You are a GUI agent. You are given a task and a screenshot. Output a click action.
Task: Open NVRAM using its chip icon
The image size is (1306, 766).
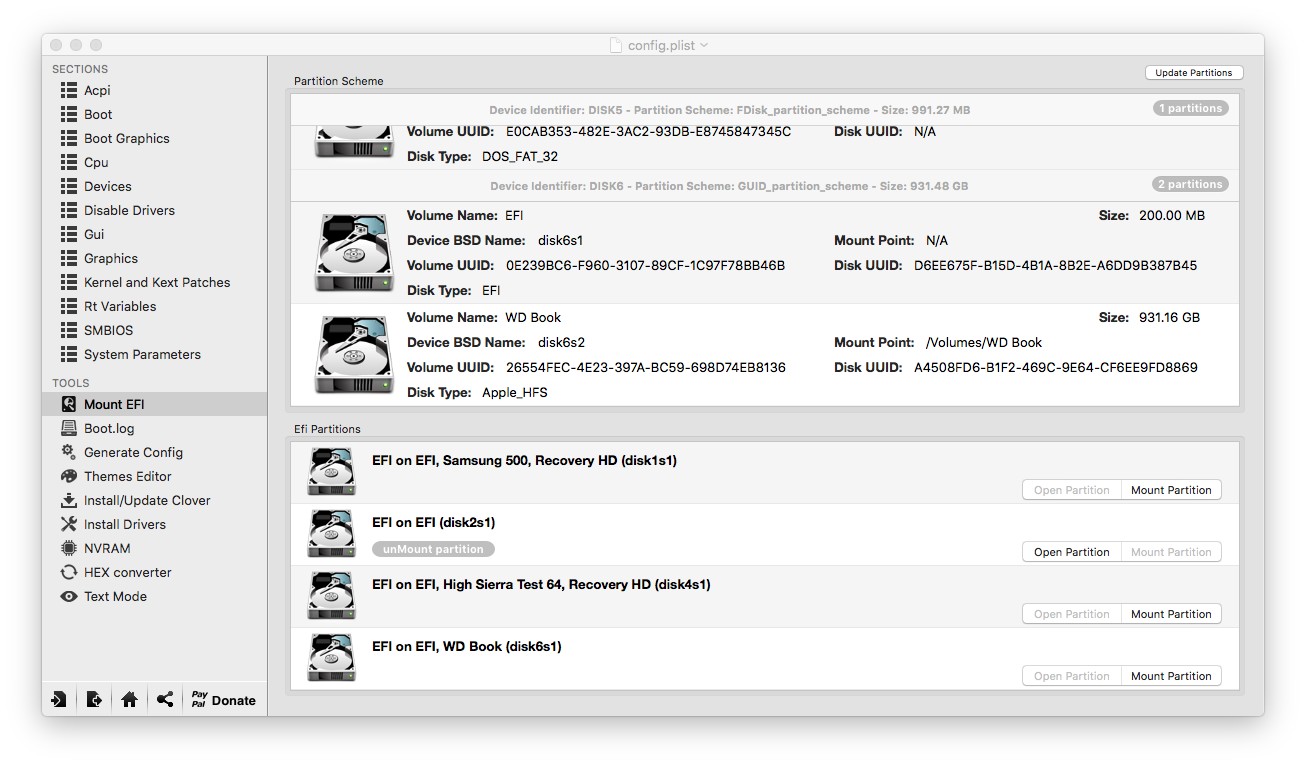[69, 548]
